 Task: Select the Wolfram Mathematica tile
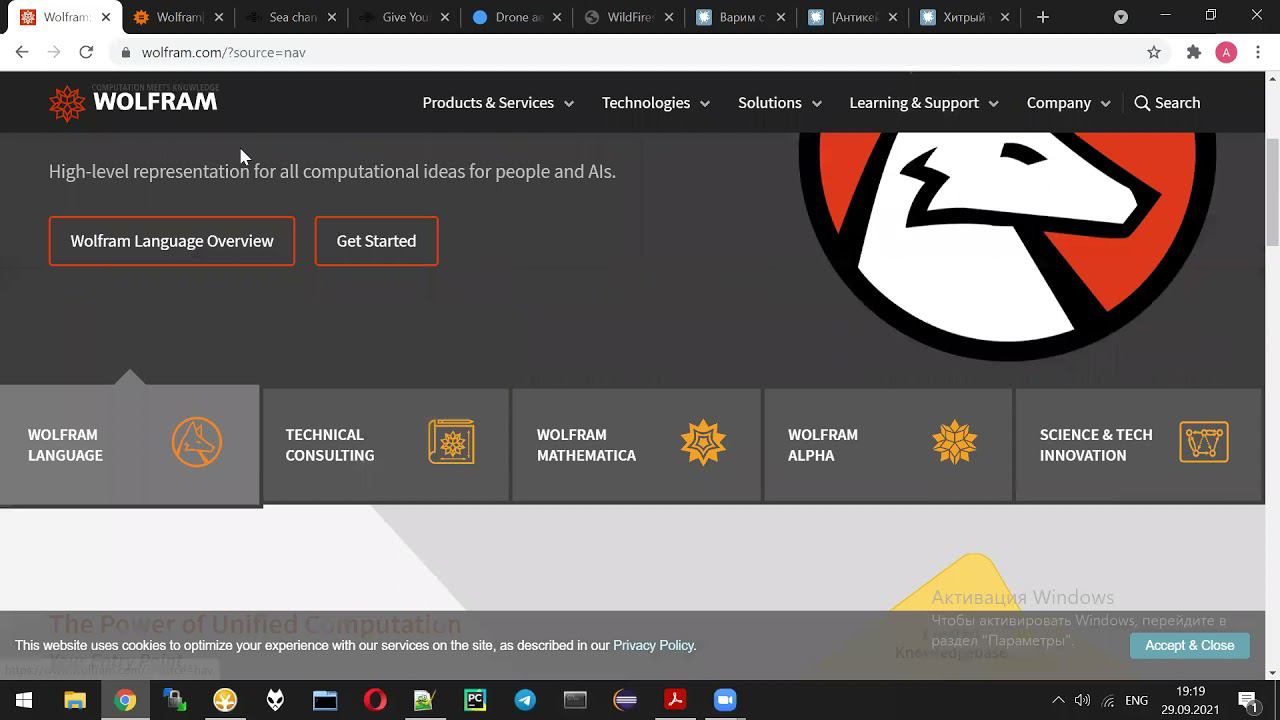pyautogui.click(x=637, y=445)
